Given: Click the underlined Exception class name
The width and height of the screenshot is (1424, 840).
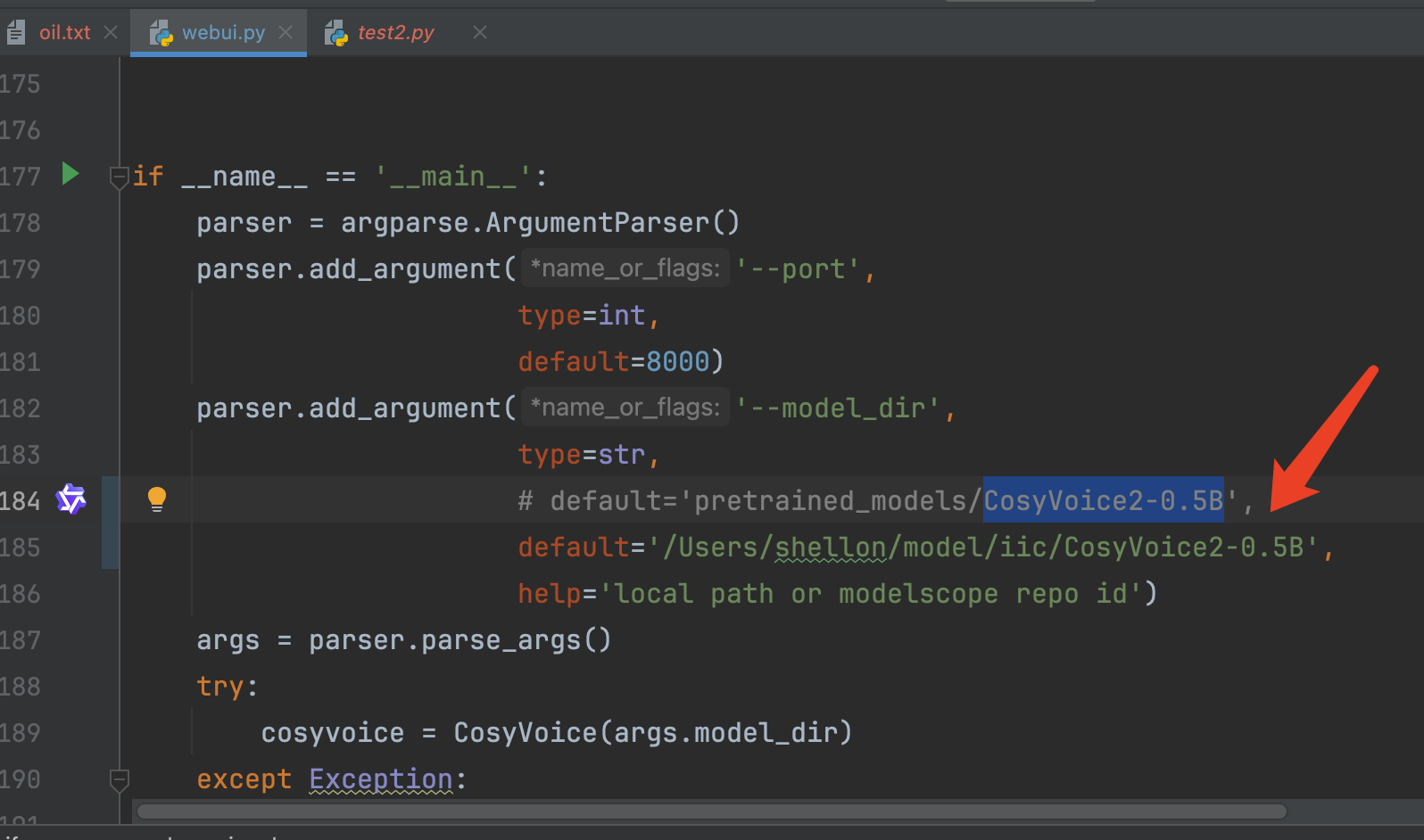Looking at the screenshot, I should click(381, 779).
